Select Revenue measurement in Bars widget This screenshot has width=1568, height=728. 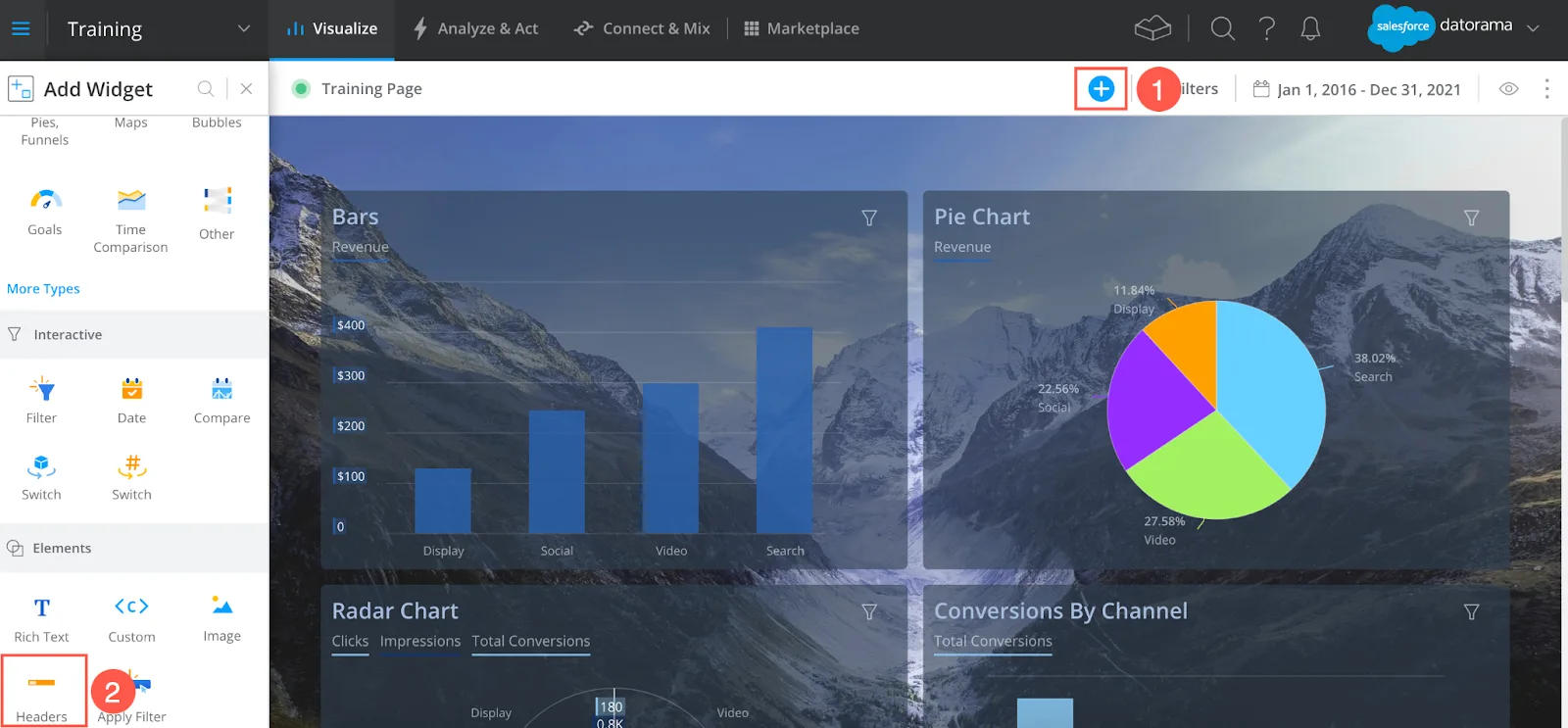[x=360, y=247]
